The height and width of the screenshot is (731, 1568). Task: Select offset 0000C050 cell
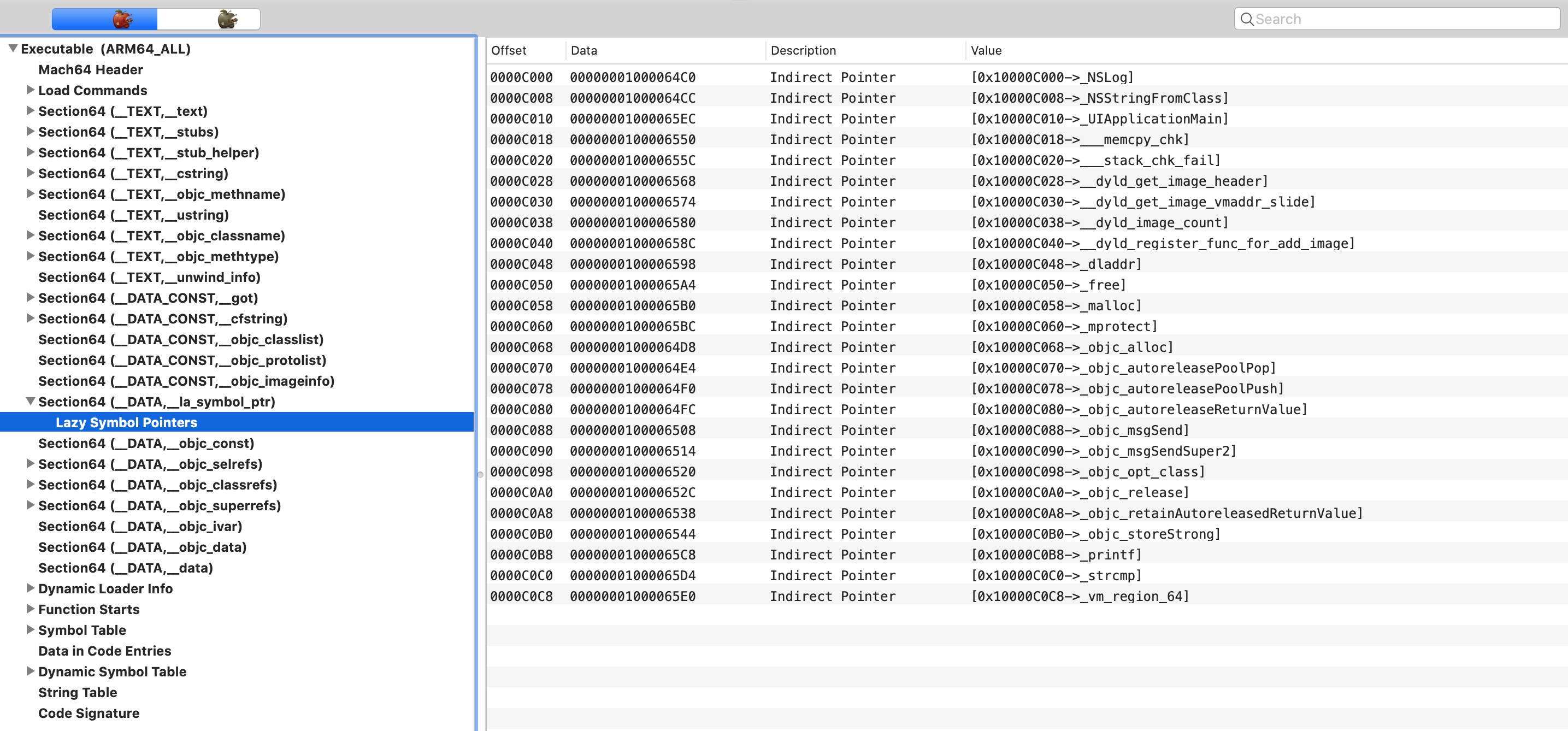coord(522,285)
